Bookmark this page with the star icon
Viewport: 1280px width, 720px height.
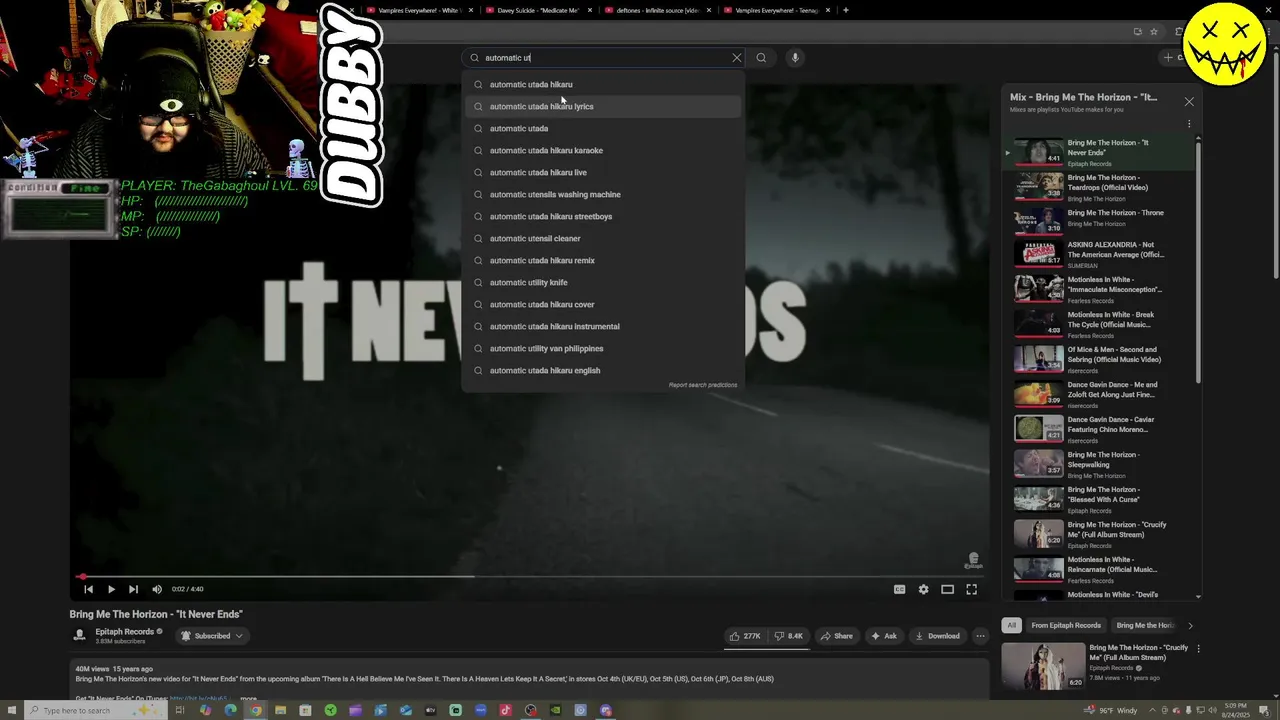click(1153, 32)
